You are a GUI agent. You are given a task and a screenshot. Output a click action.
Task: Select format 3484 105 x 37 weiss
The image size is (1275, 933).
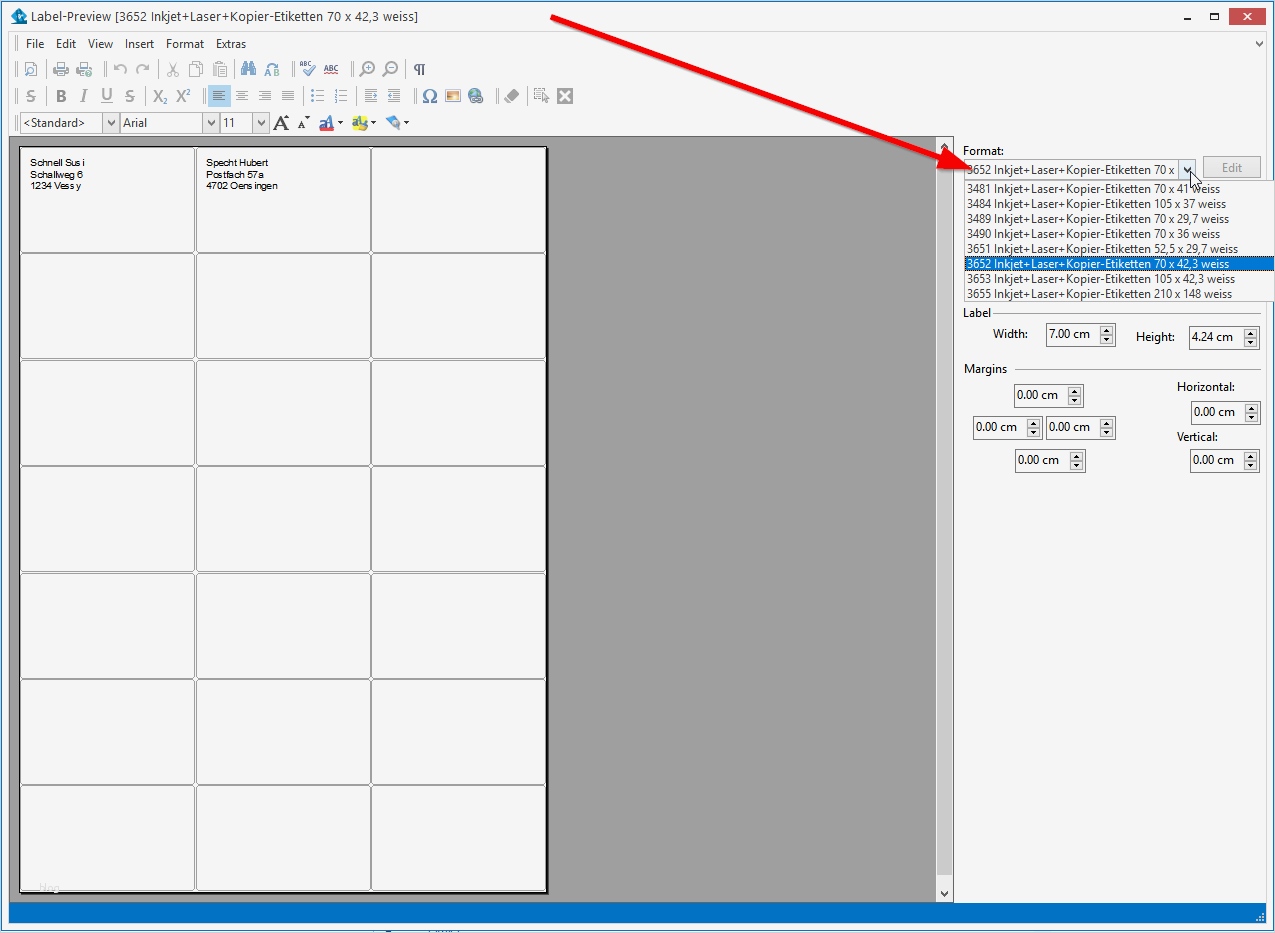click(x=1119, y=204)
